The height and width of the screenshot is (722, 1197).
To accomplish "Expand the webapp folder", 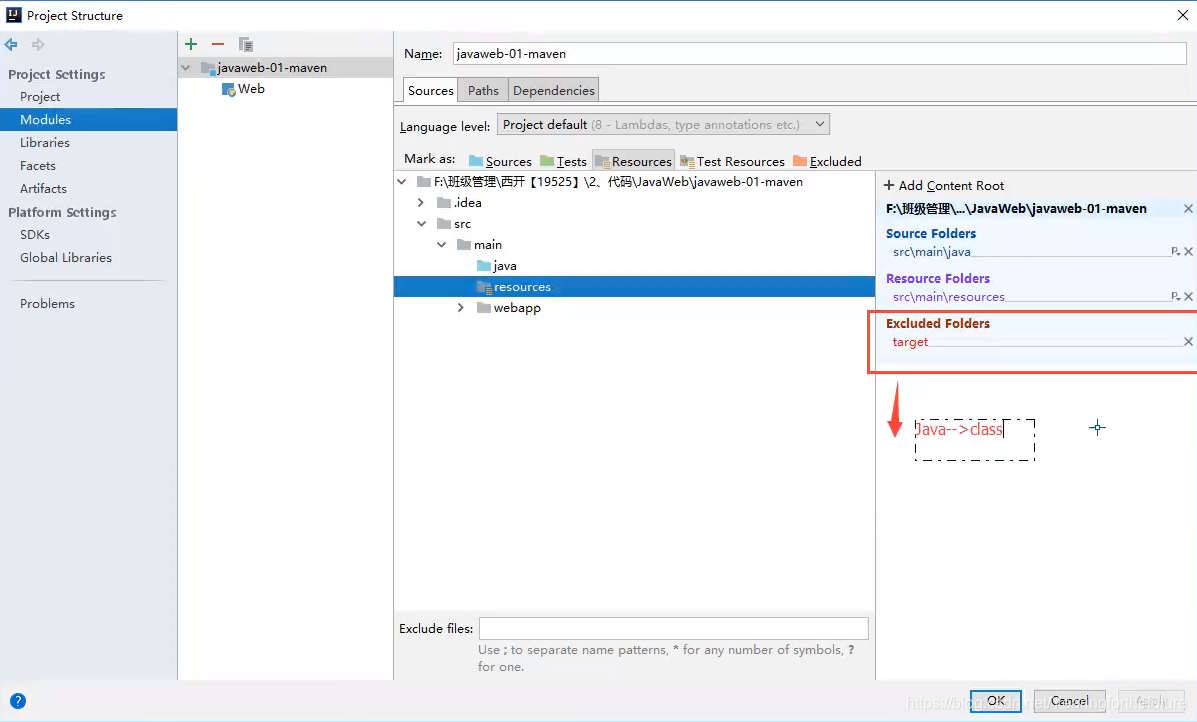I will pos(460,308).
